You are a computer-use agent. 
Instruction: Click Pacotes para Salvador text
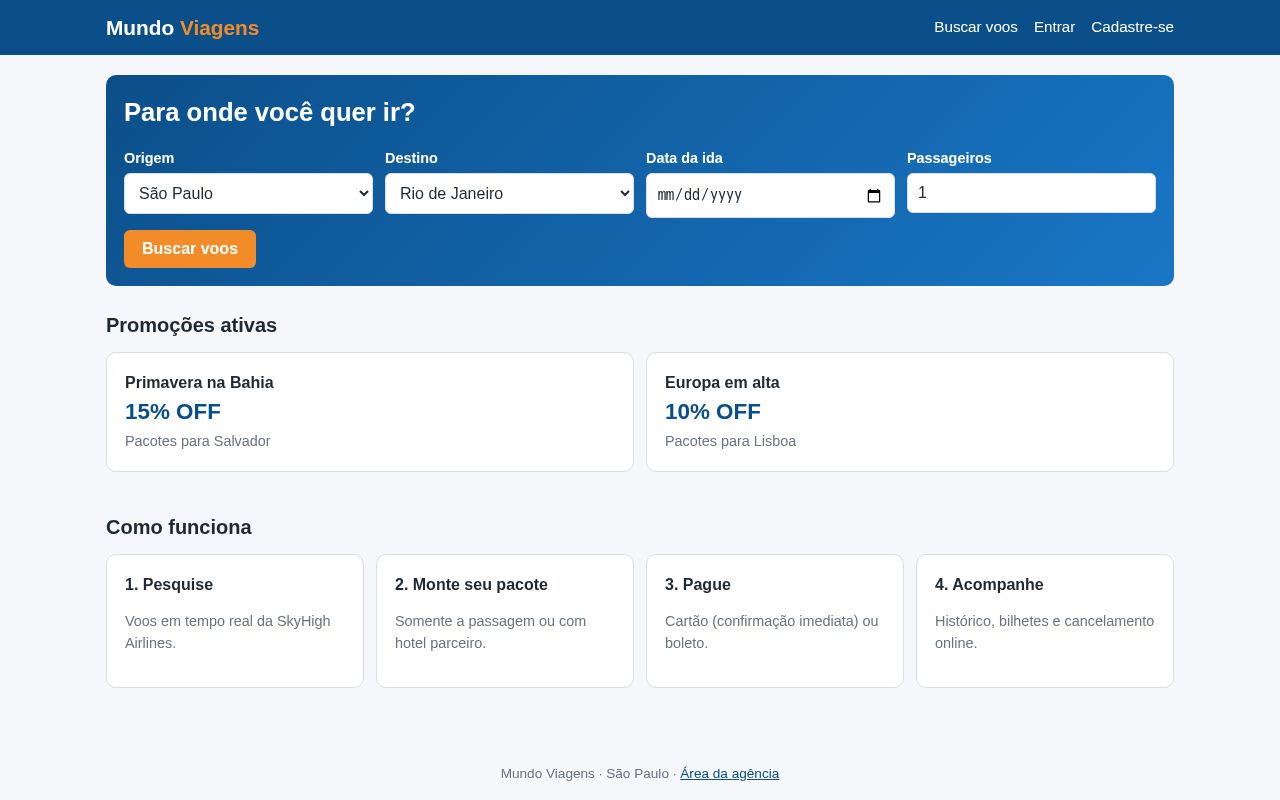tap(198, 441)
